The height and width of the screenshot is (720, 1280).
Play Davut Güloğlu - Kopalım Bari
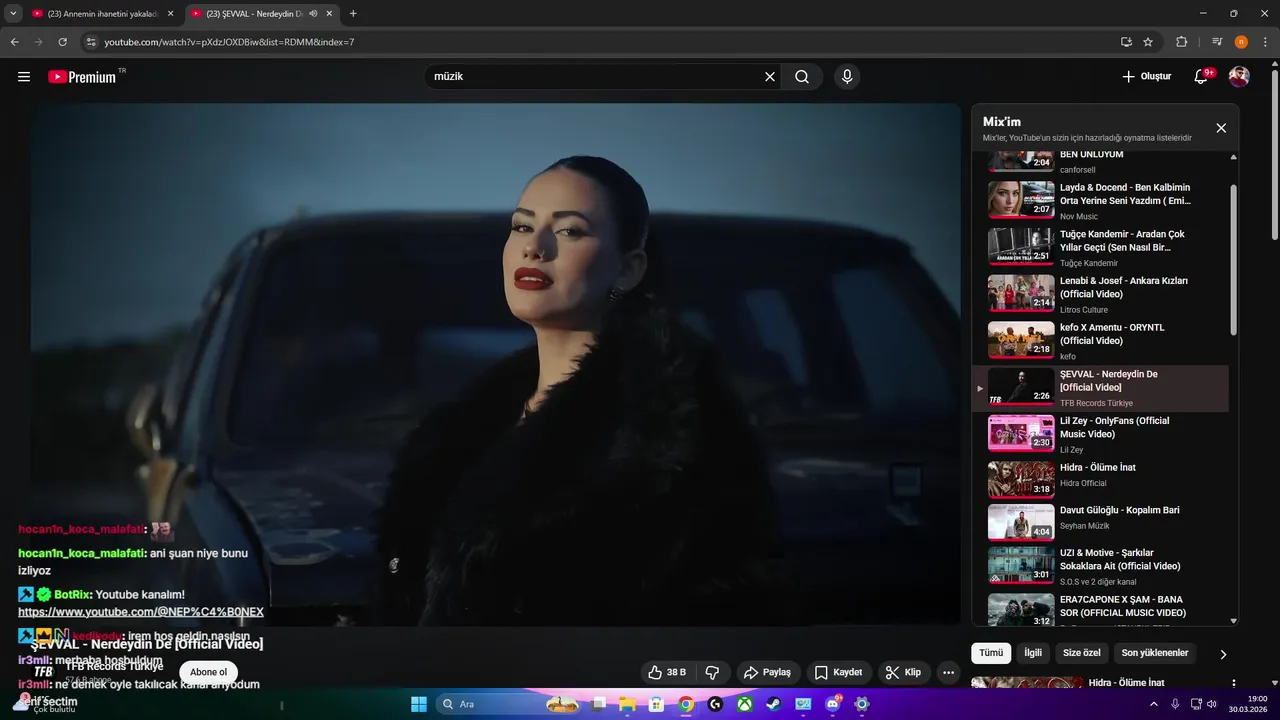(x=1100, y=521)
